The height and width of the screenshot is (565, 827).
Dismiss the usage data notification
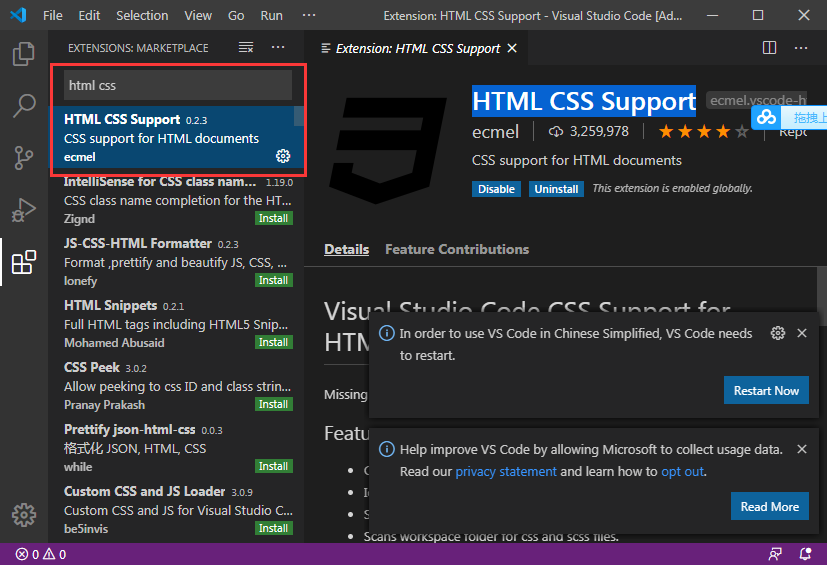[x=802, y=449]
